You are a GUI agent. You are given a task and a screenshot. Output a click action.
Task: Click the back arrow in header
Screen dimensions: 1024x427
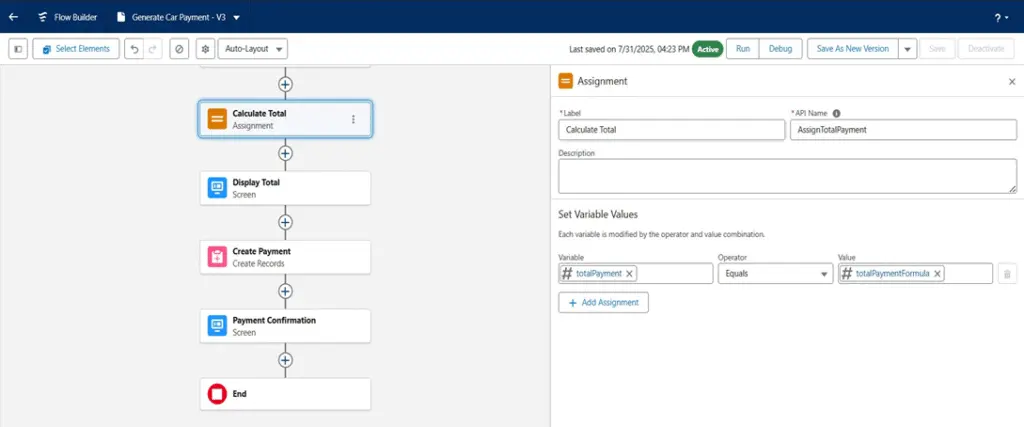[x=14, y=17]
